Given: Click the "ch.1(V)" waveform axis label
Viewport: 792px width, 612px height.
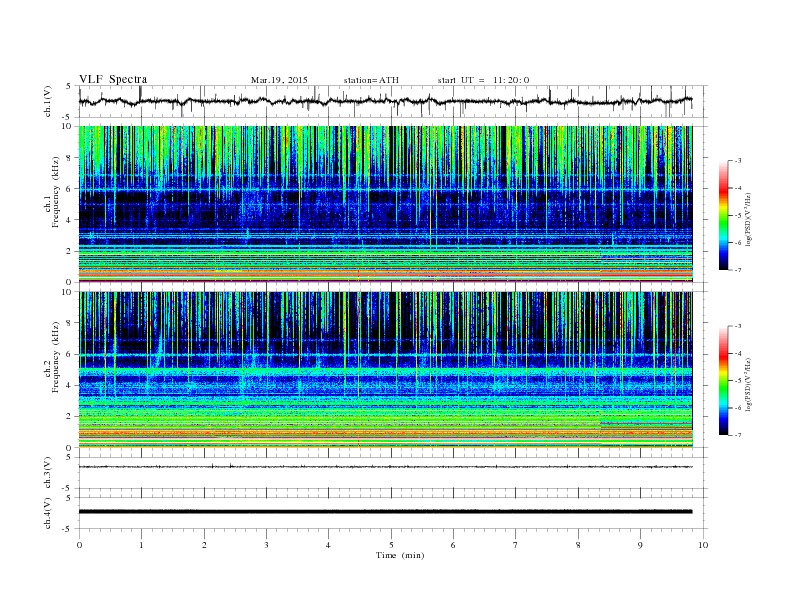Looking at the screenshot, I should point(48,101).
